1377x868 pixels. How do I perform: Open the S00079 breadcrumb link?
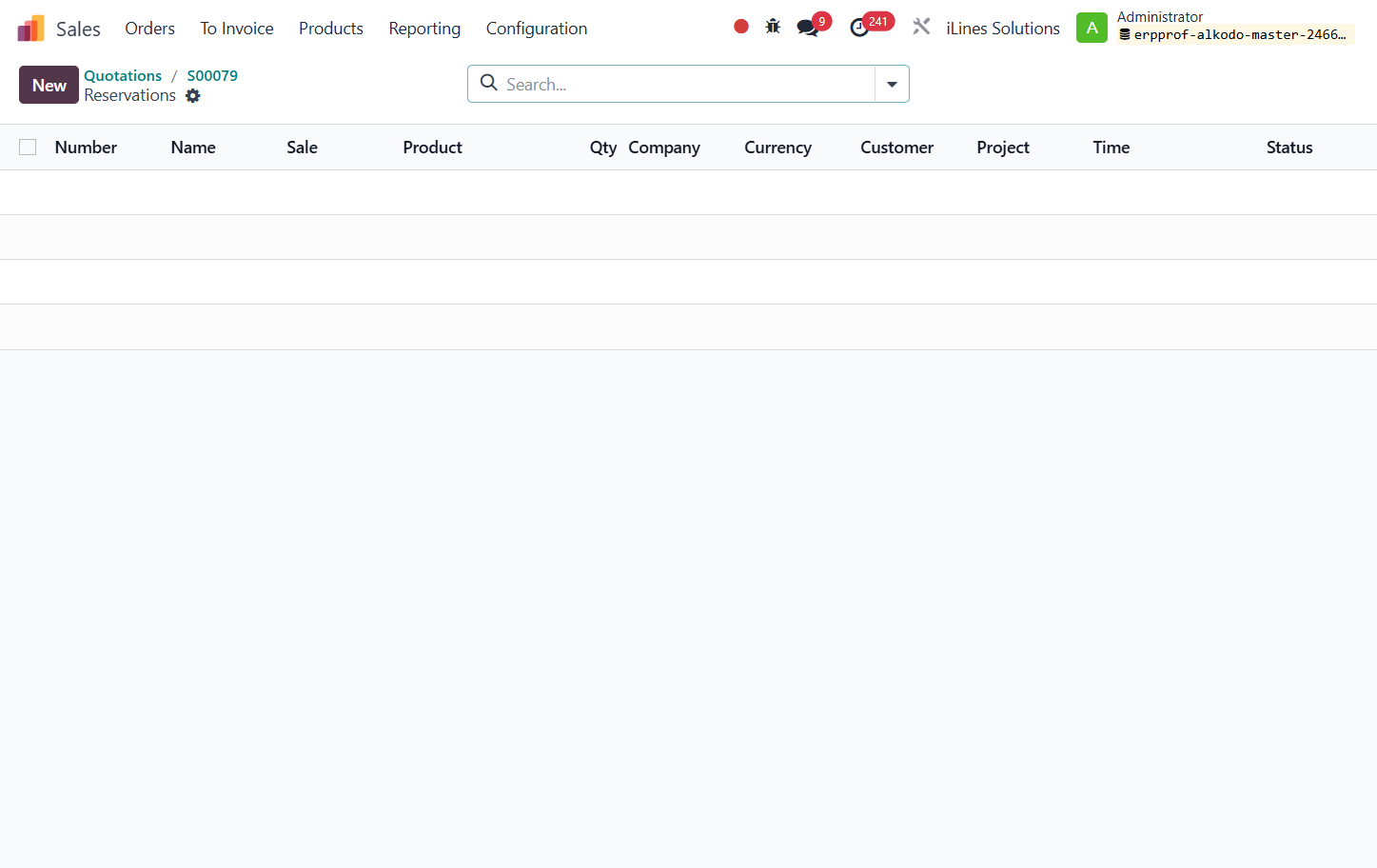[212, 75]
